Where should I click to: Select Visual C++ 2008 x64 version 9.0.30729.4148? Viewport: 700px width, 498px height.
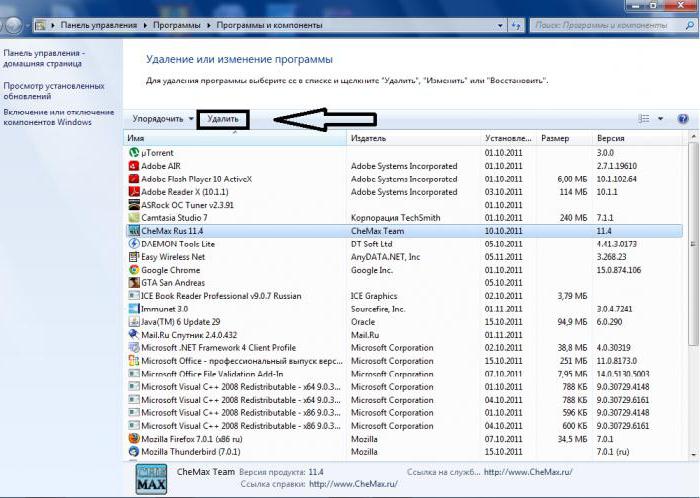tap(405, 386)
